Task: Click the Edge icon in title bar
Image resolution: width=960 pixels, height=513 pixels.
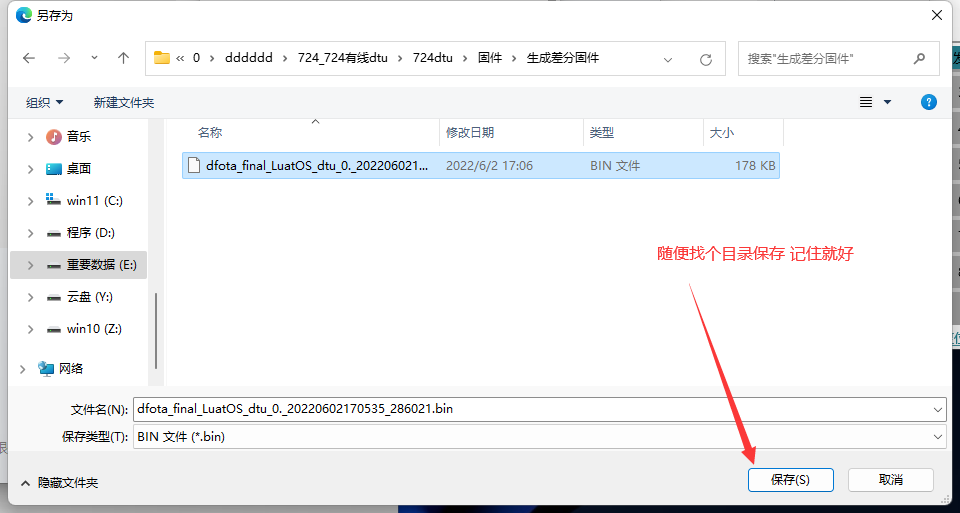Action: click(24, 15)
